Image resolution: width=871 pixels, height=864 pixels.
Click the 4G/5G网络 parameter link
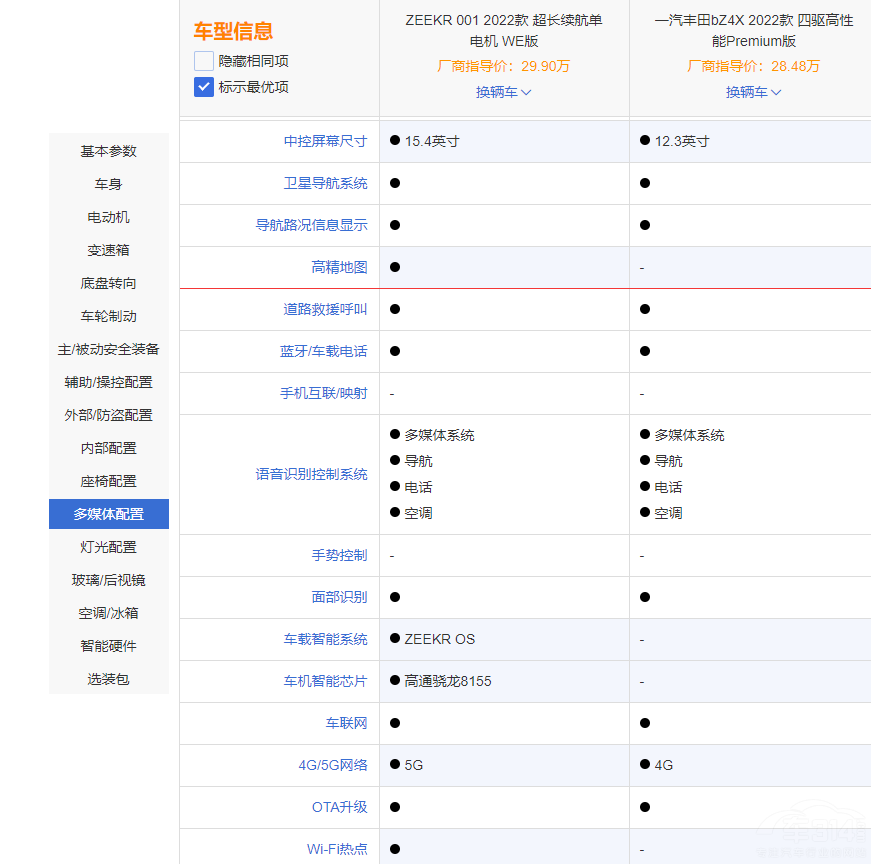pos(332,765)
